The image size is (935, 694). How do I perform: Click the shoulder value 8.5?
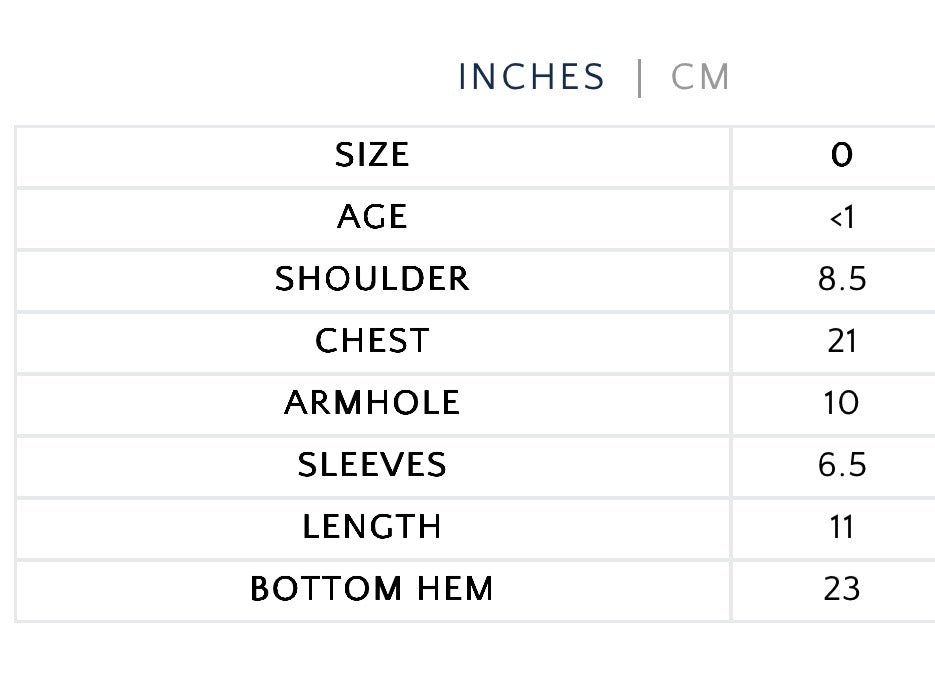pyautogui.click(x=842, y=279)
